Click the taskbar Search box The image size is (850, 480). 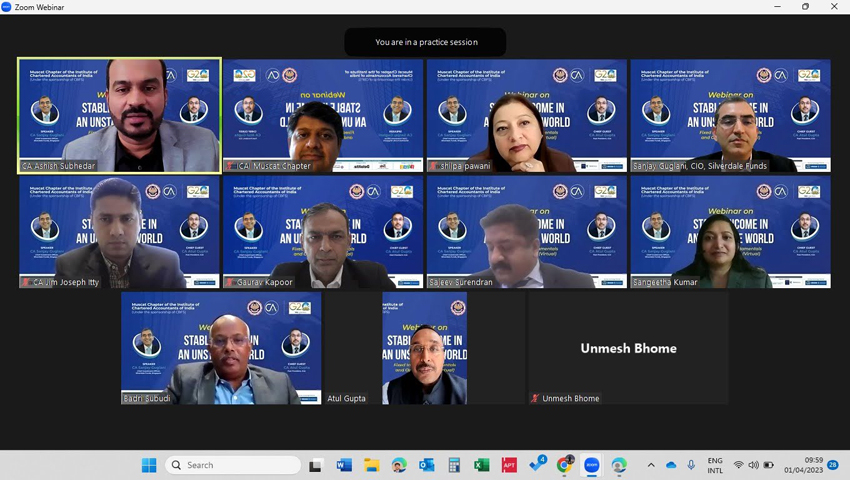pos(233,465)
